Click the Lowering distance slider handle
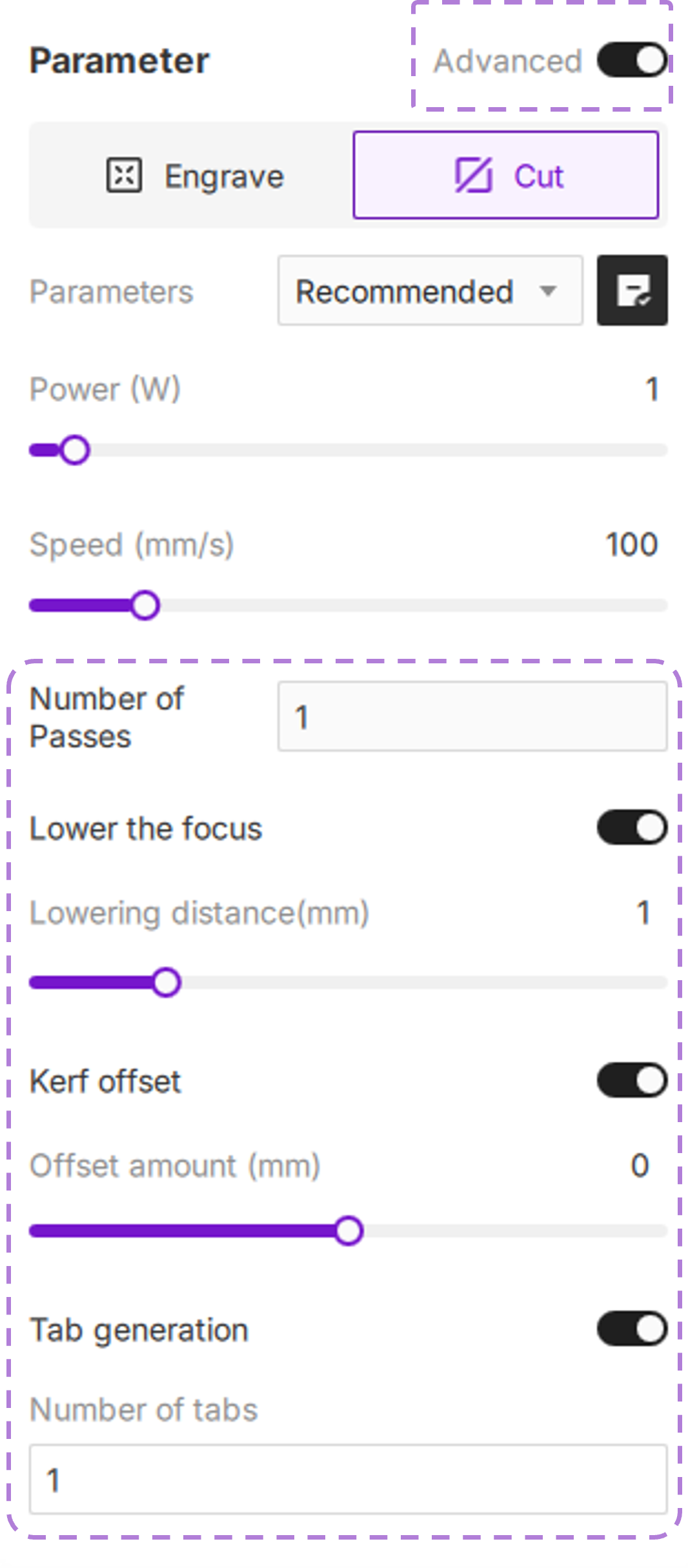This screenshot has height=1568, width=688. 167,983
